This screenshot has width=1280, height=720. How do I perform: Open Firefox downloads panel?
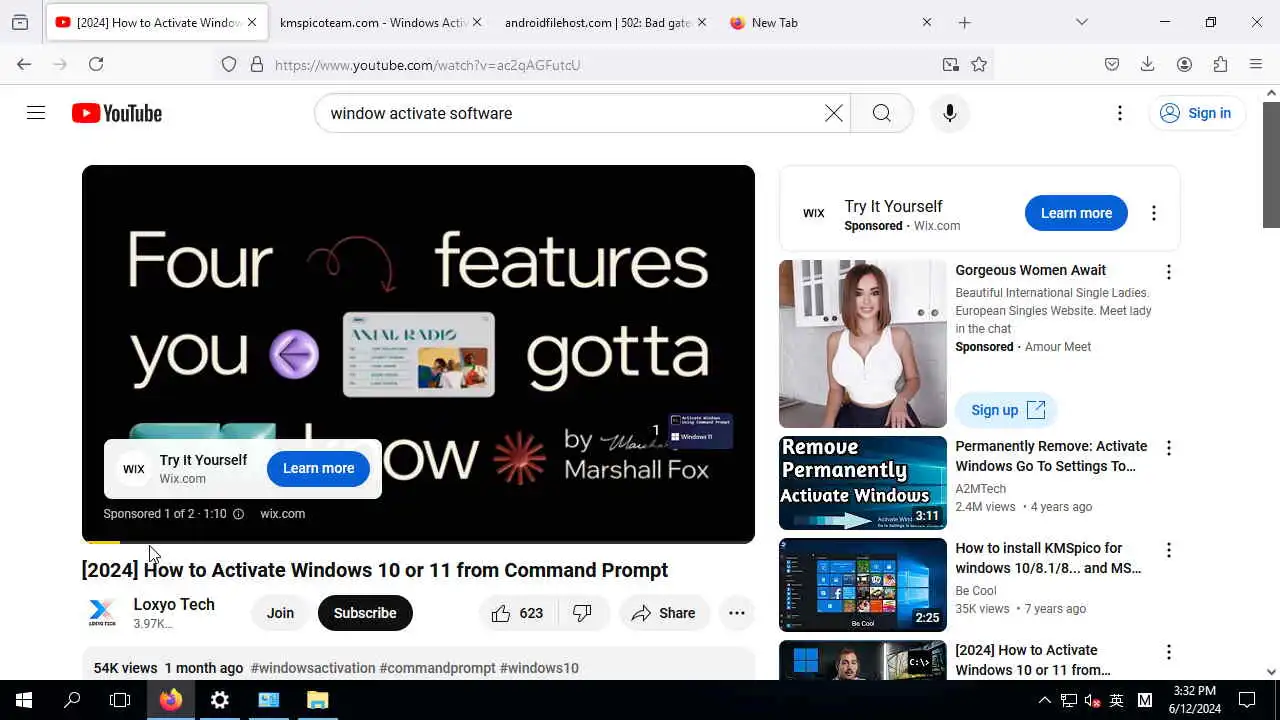pos(1148,64)
